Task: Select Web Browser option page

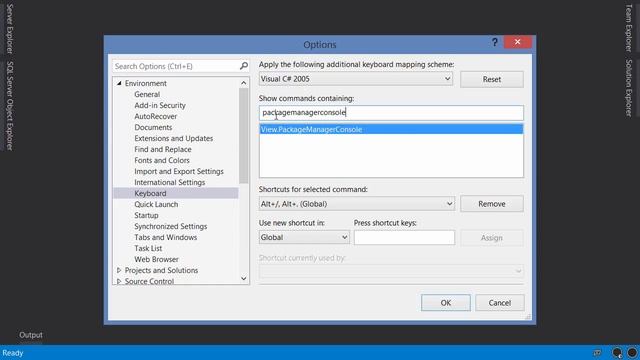Action: 156,260
